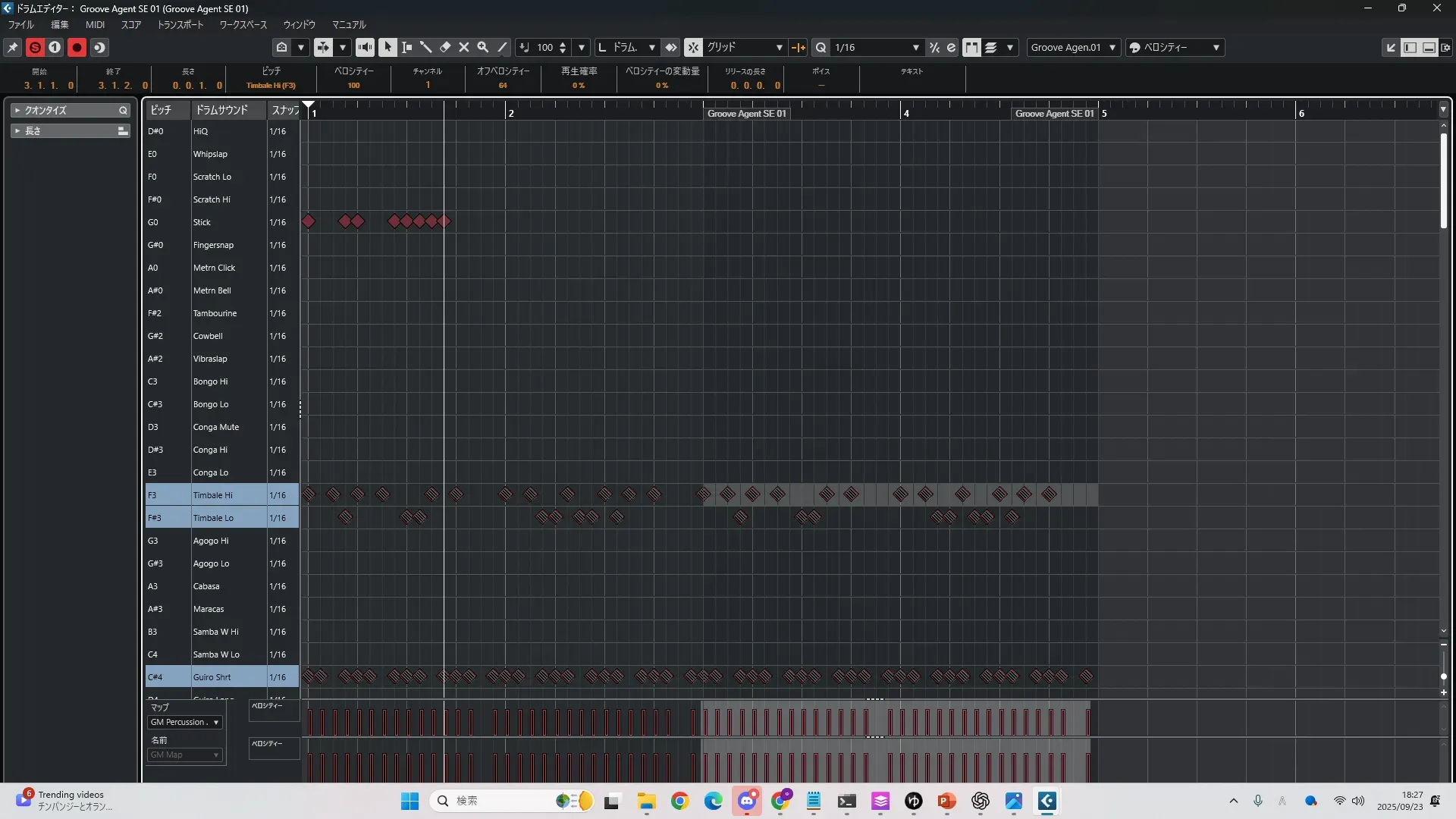1456x819 pixels.
Task: Toggle Snap on/off button
Action: pos(693,47)
